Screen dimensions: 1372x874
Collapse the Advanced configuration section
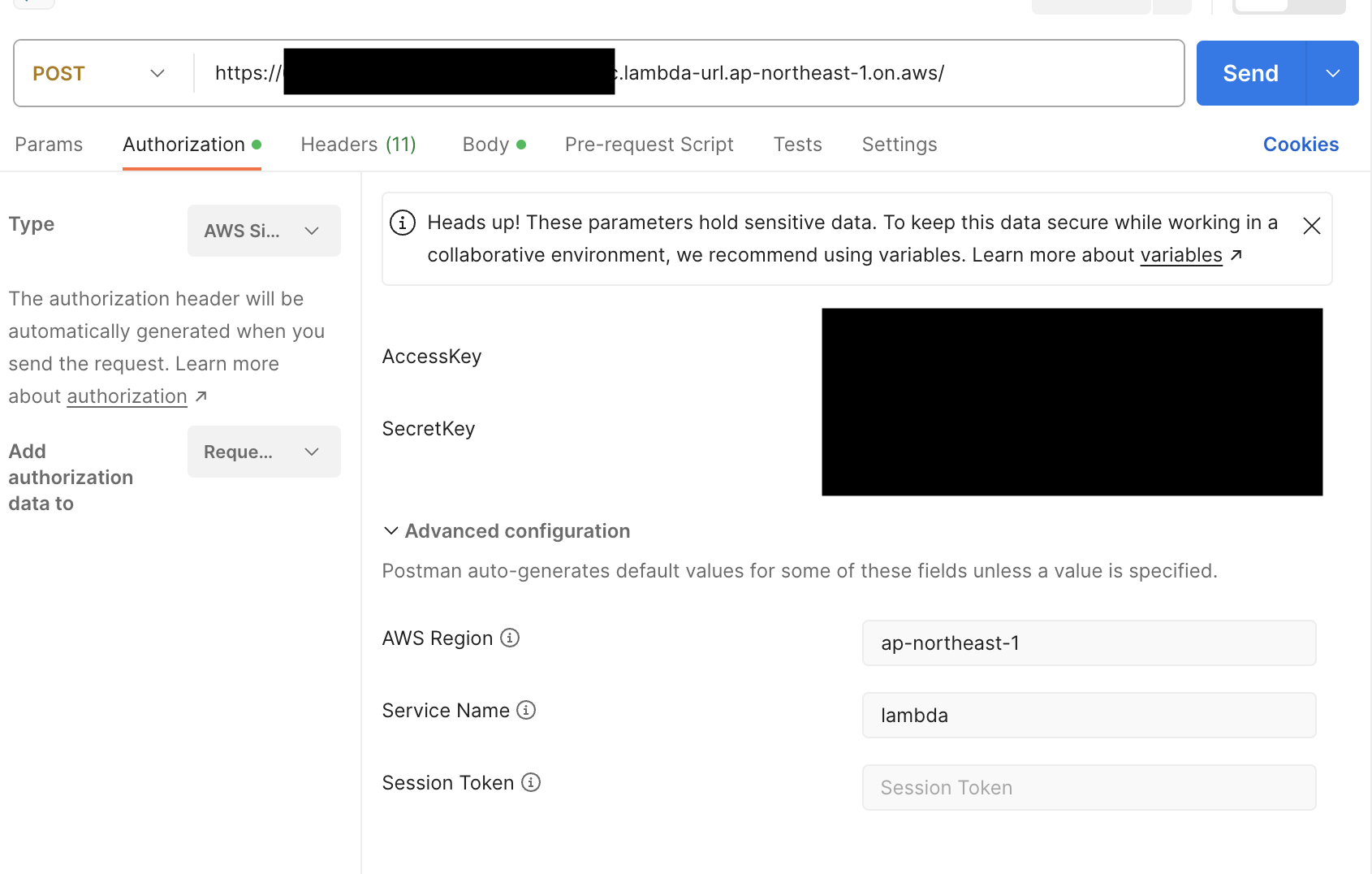507,530
